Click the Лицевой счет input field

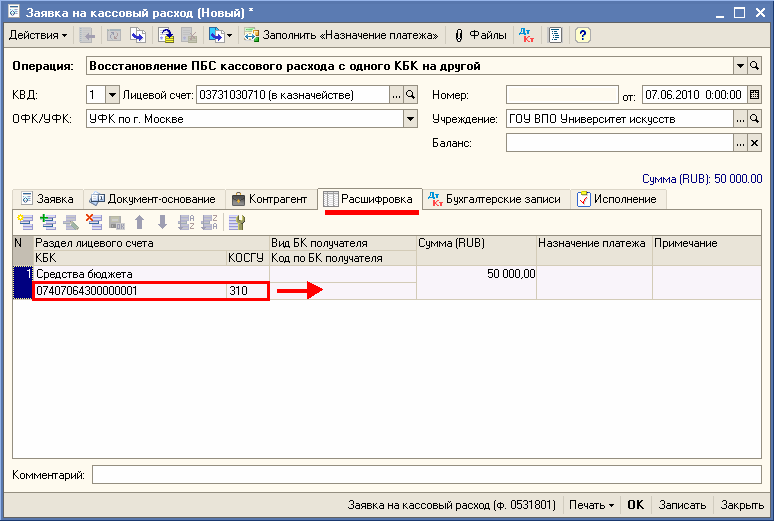pos(293,95)
